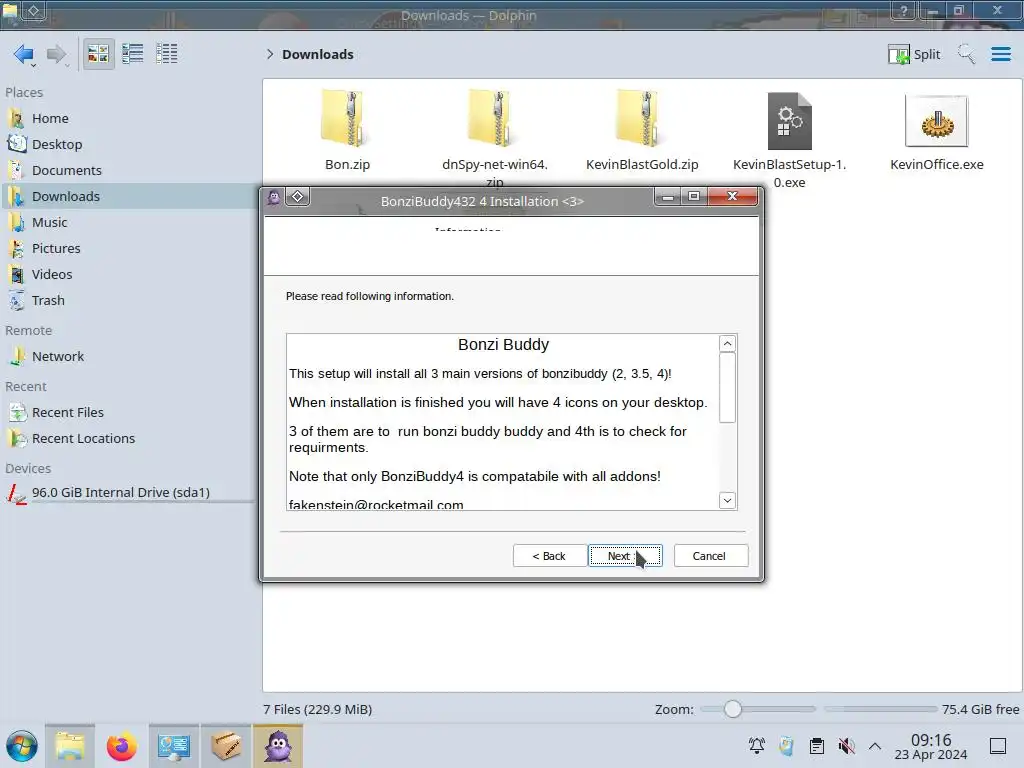Image resolution: width=1024 pixels, height=768 pixels.
Task: Click the installer info scrollbar thumb
Action: [x=728, y=389]
